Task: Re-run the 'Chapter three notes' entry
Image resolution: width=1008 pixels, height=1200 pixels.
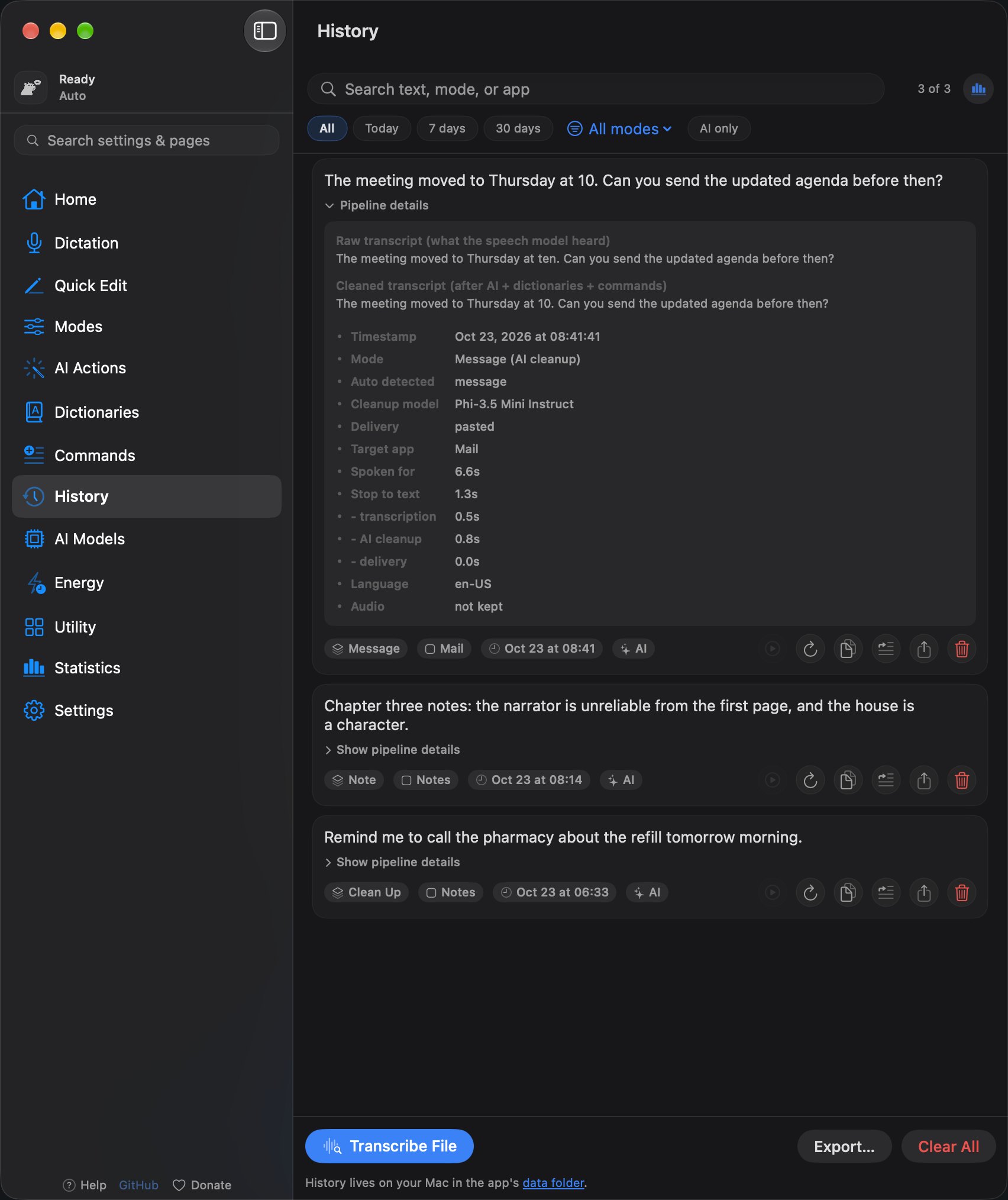Action: click(x=810, y=780)
